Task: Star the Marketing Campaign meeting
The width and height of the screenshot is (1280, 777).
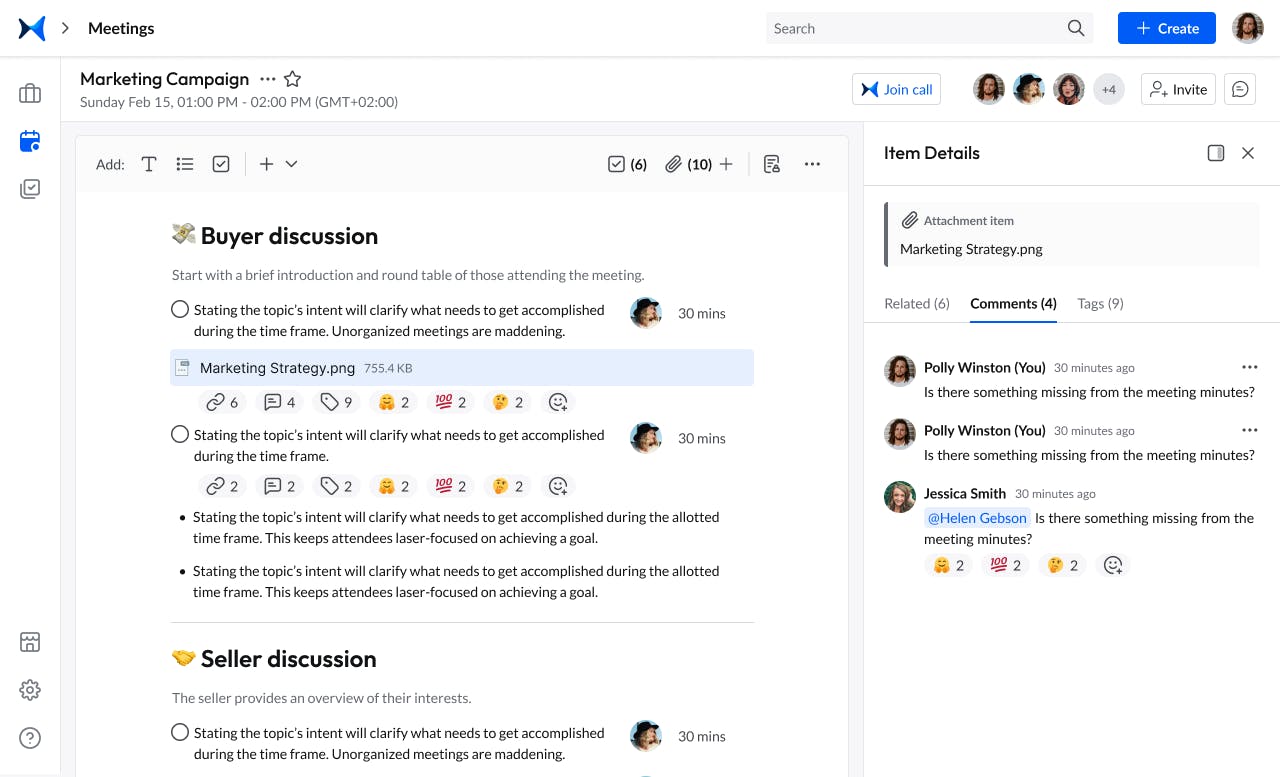Action: tap(292, 78)
